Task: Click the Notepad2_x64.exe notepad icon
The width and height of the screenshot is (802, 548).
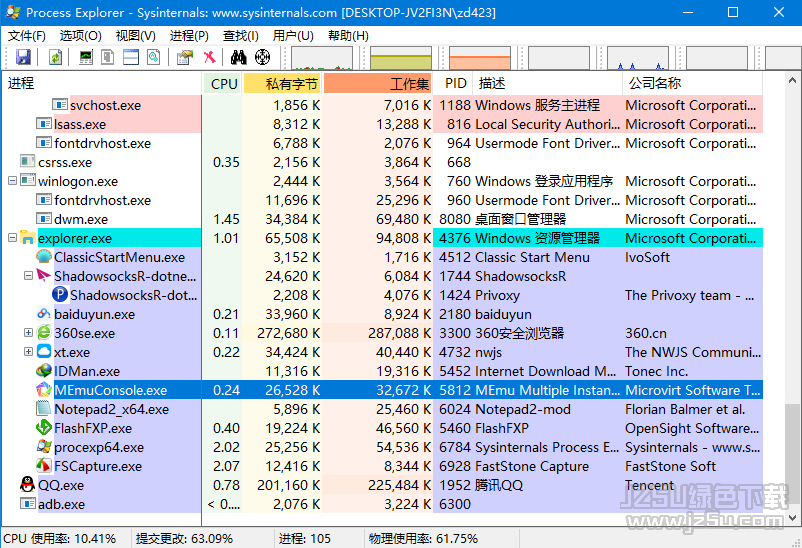Action: pos(44,408)
